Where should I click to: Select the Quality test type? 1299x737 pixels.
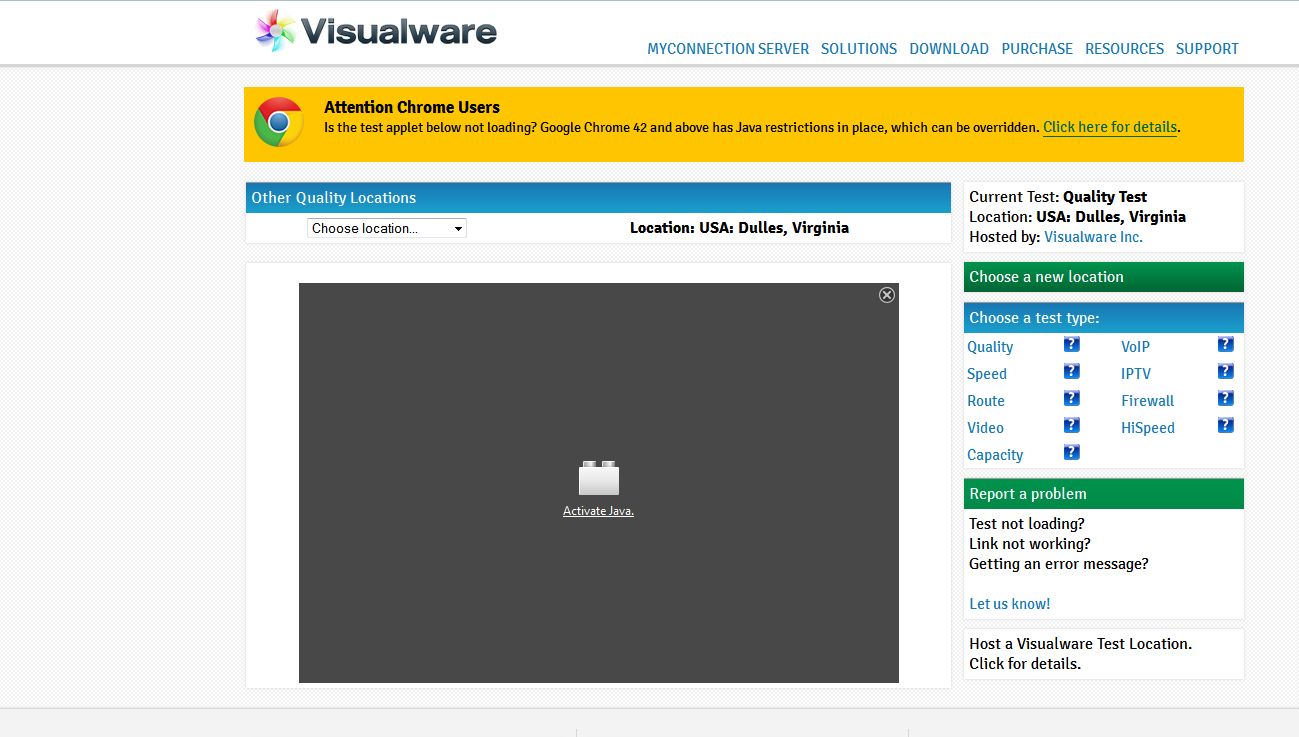tap(990, 347)
